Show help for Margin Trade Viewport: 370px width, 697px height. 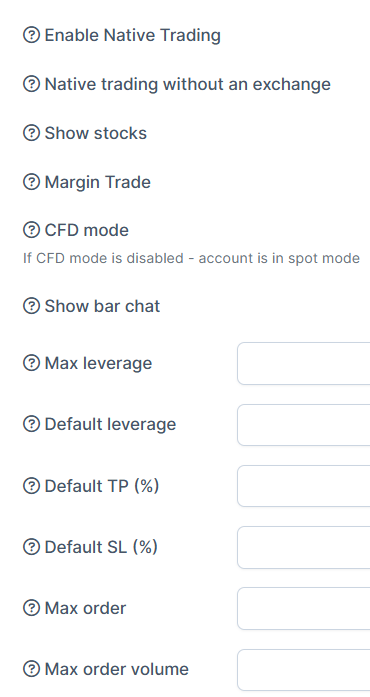point(31,182)
